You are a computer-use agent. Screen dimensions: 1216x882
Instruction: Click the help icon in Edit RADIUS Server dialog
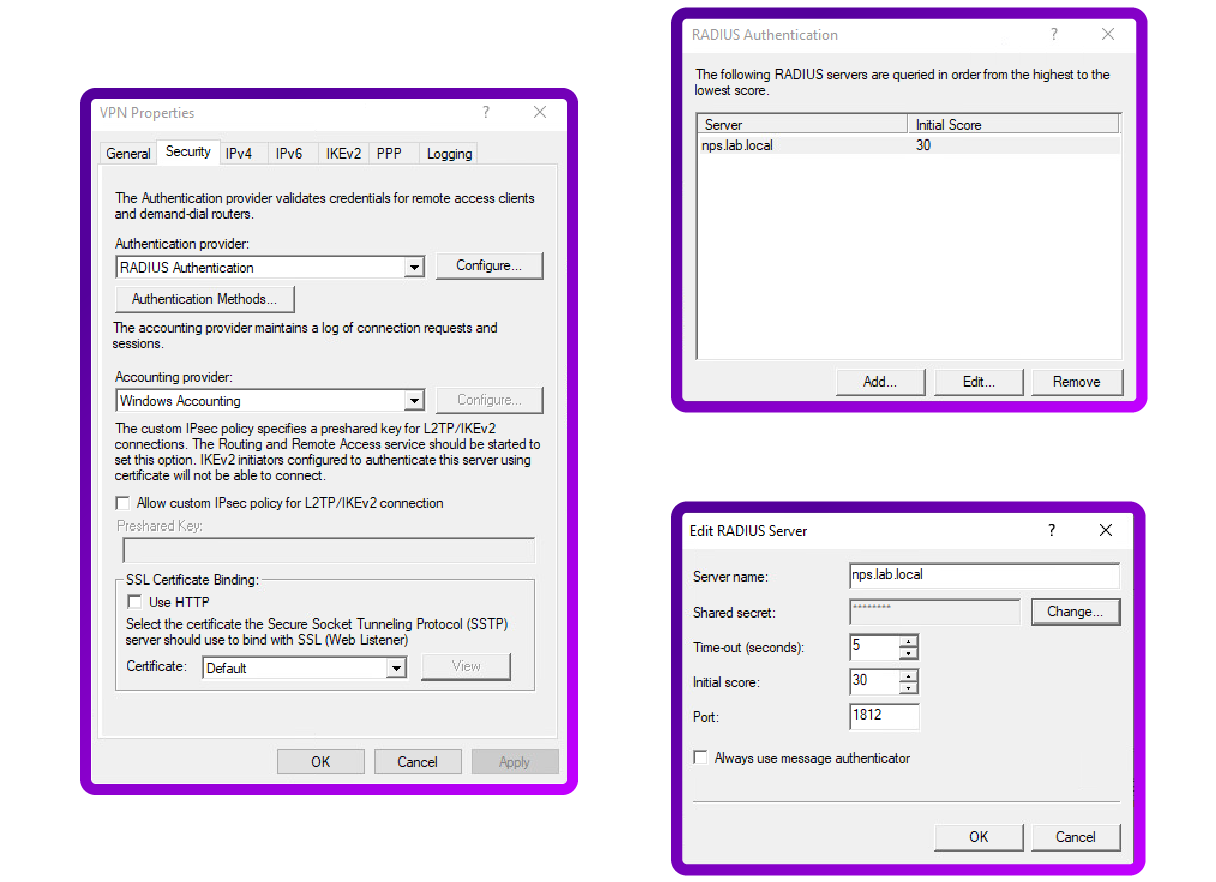1051,530
